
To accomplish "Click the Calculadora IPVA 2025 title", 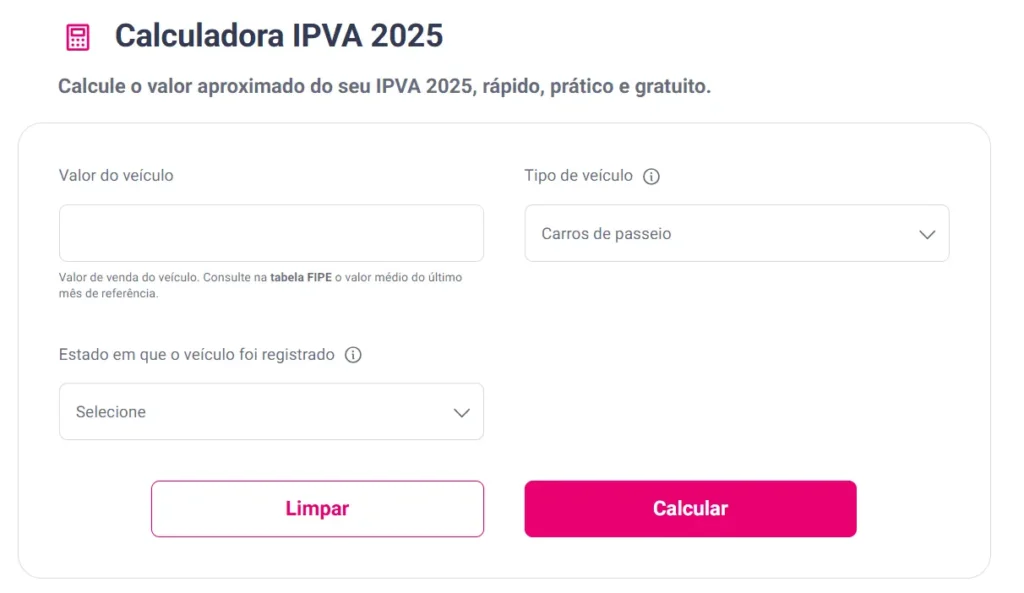I will 280,35.
